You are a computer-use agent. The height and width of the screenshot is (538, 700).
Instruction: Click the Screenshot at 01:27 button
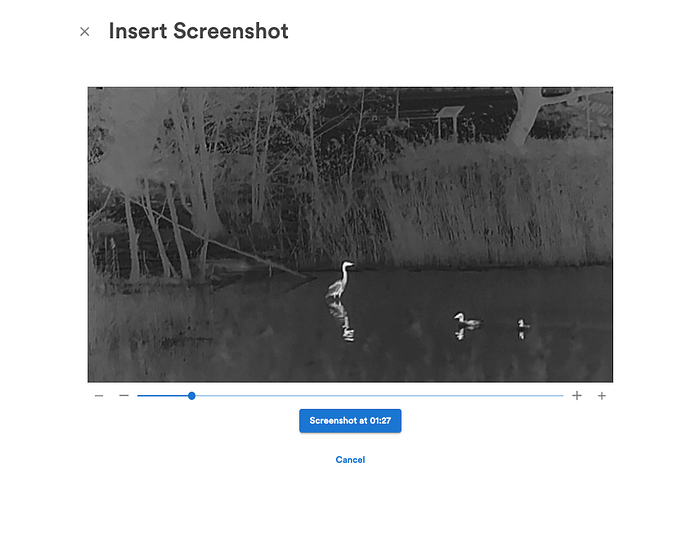[x=350, y=421]
